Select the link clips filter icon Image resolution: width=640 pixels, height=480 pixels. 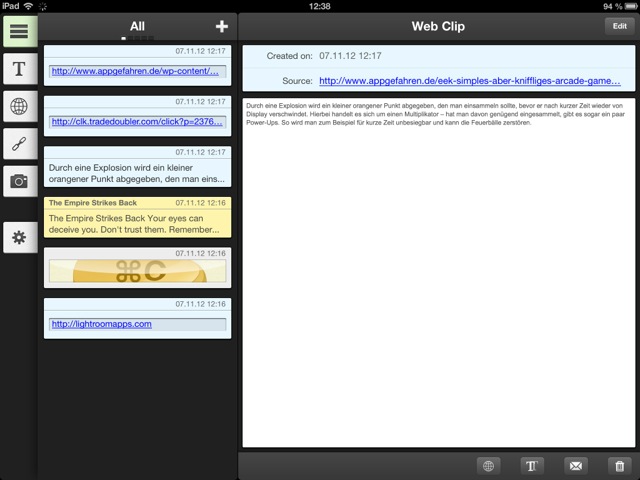tap(19, 143)
